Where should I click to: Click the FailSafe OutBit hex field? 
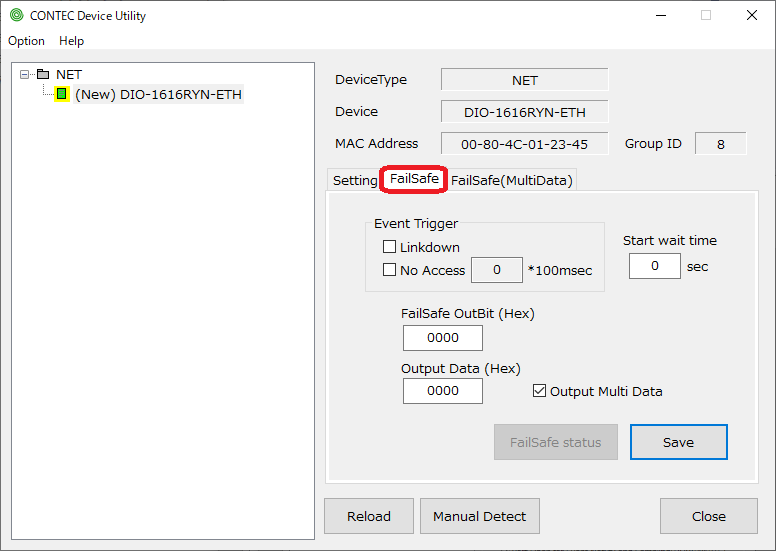[442, 338]
